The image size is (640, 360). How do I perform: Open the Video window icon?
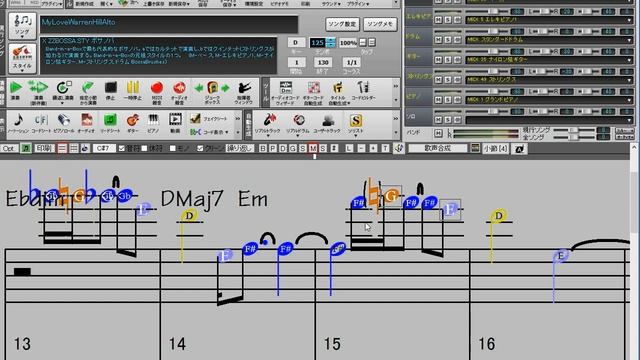tap(175, 120)
